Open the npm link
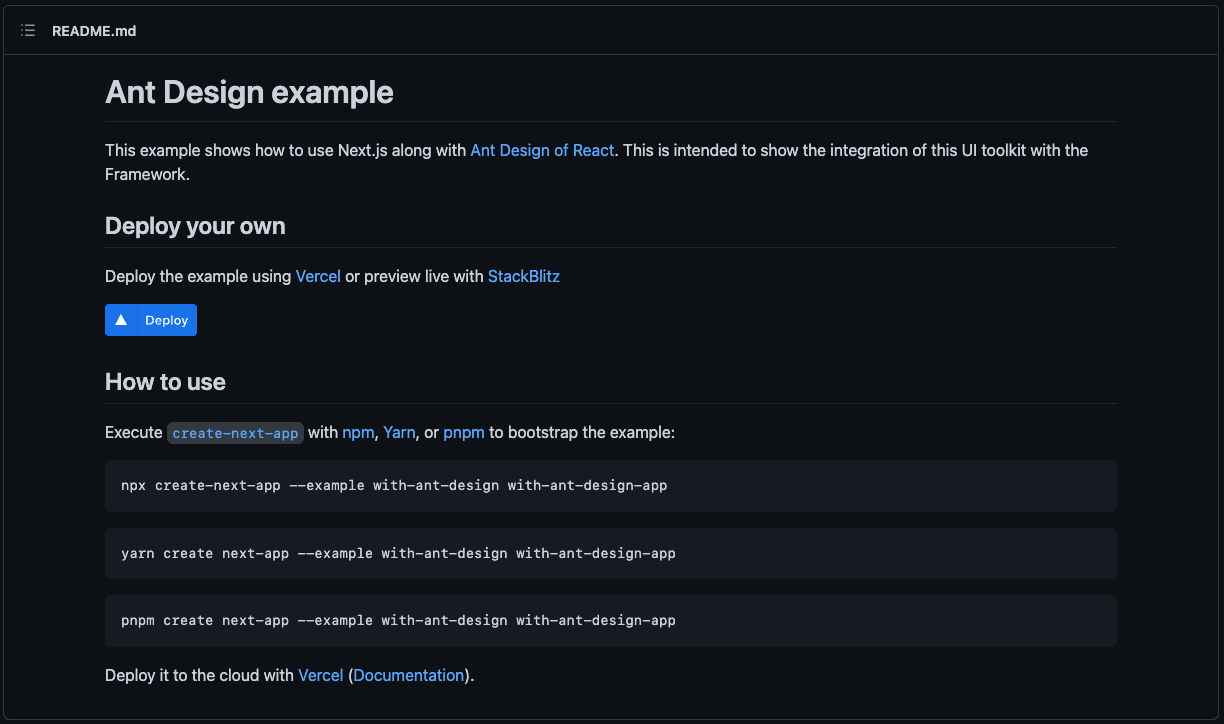The image size is (1224, 724). click(358, 432)
